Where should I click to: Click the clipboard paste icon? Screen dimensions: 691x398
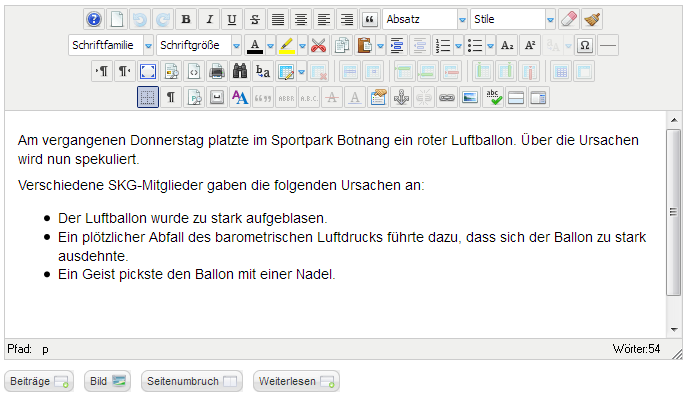pos(365,45)
